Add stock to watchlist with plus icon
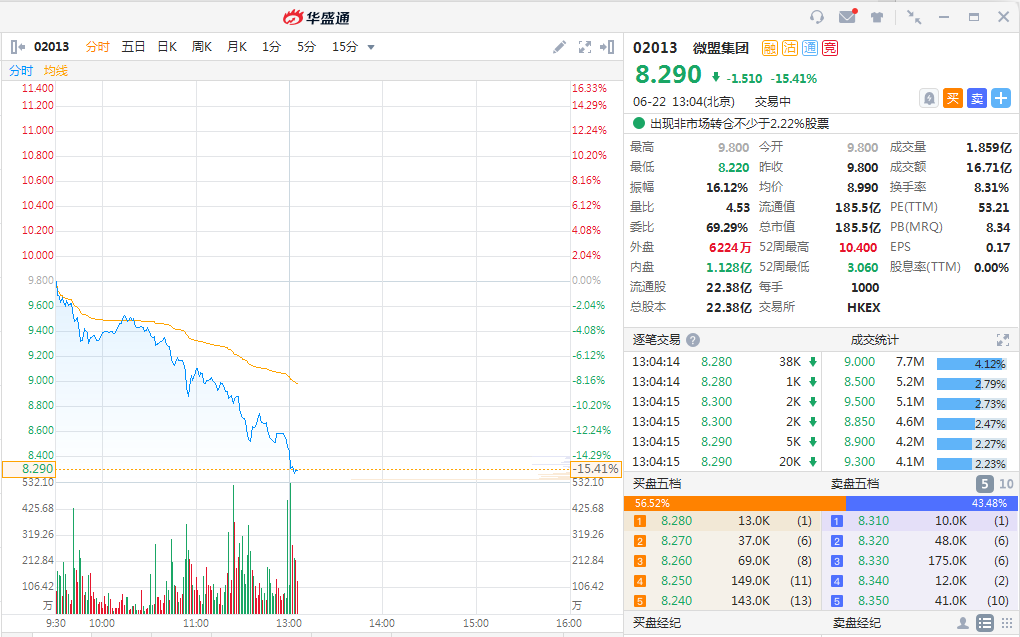Screen dimensions: 1020x637 pyautogui.click(x=1001, y=98)
